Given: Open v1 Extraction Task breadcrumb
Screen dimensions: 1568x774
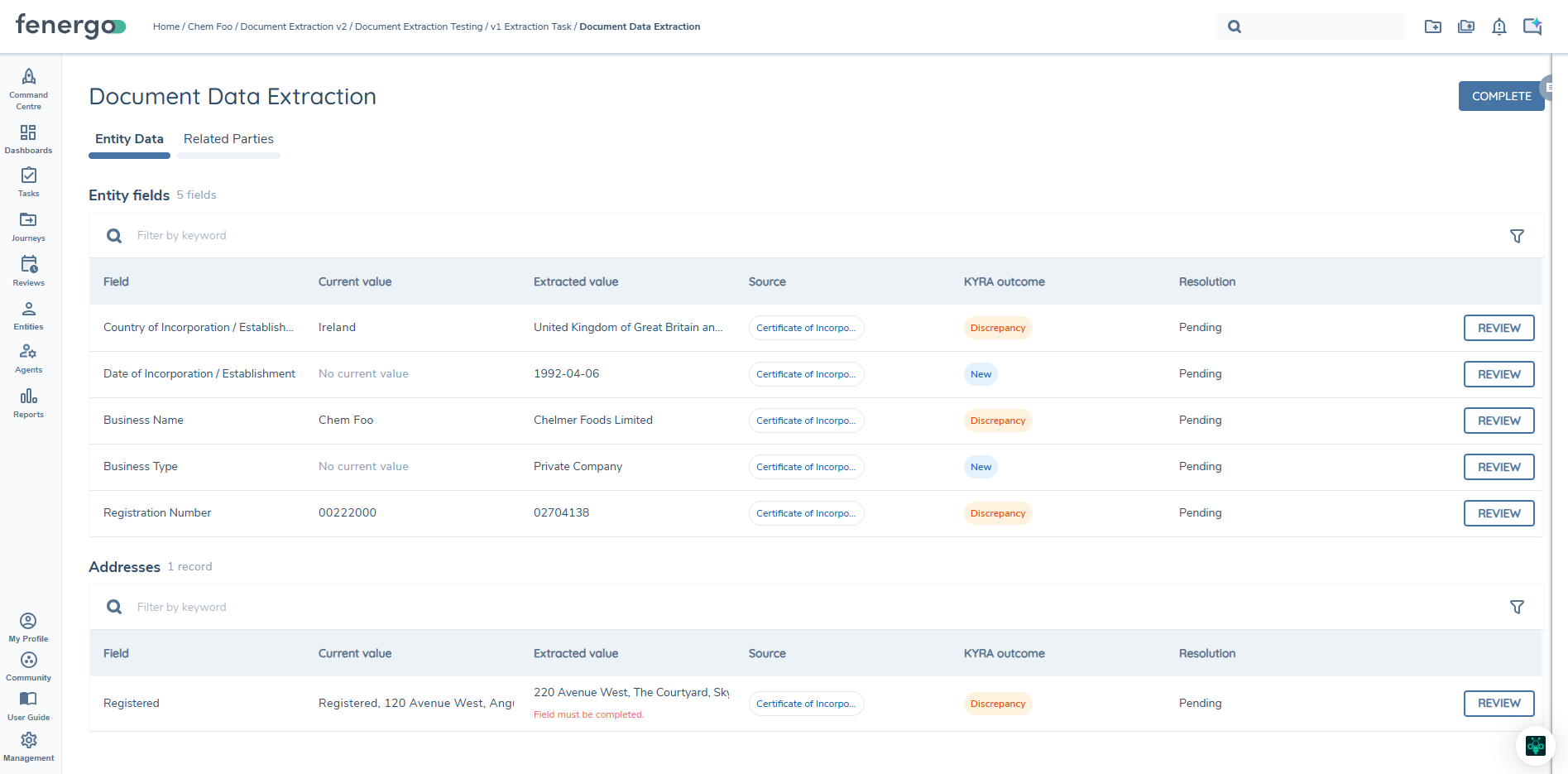Looking at the screenshot, I should 531,26.
